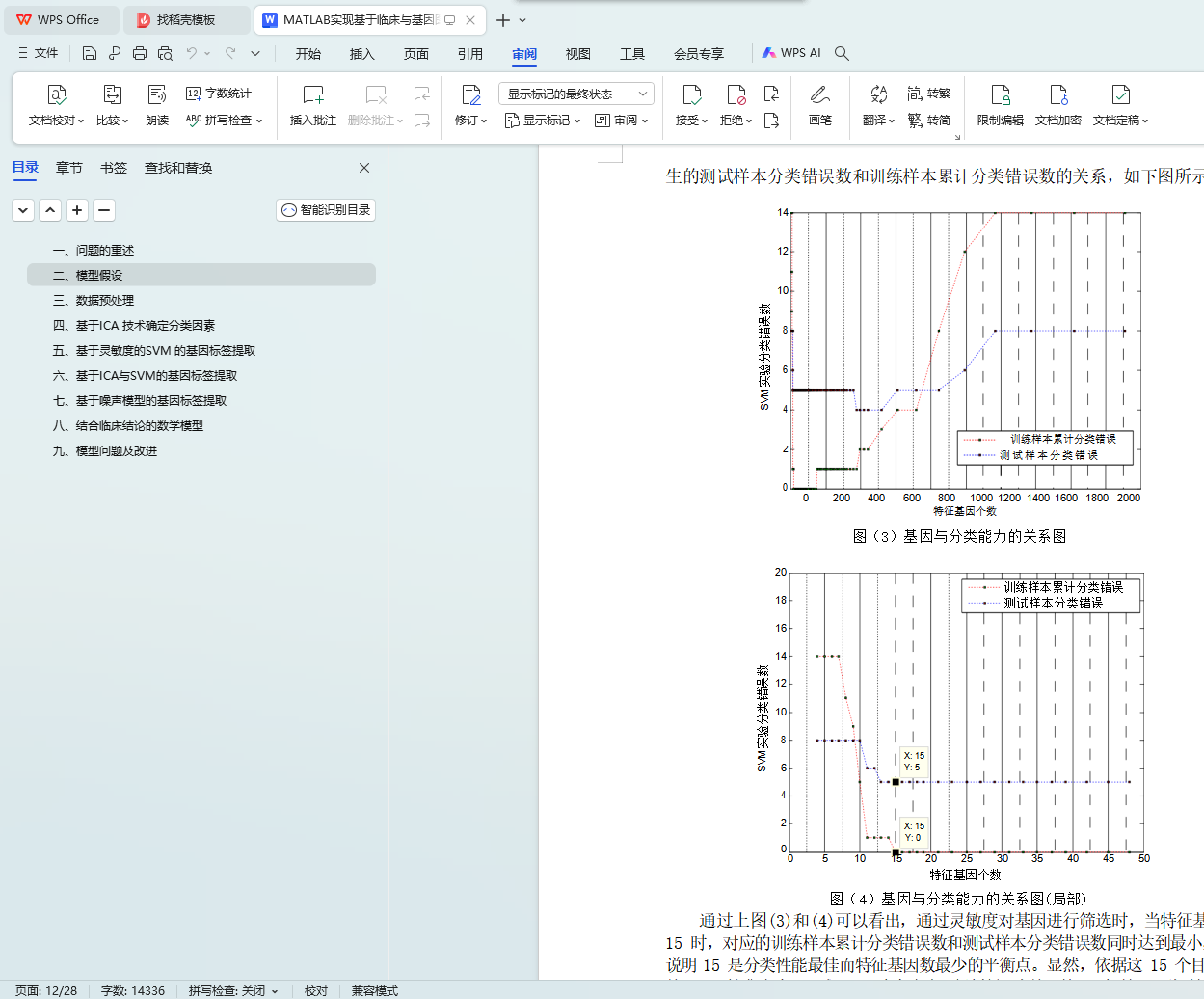The width and height of the screenshot is (1204, 999).
Task: Click the search magnifier icon
Action: 842,53
